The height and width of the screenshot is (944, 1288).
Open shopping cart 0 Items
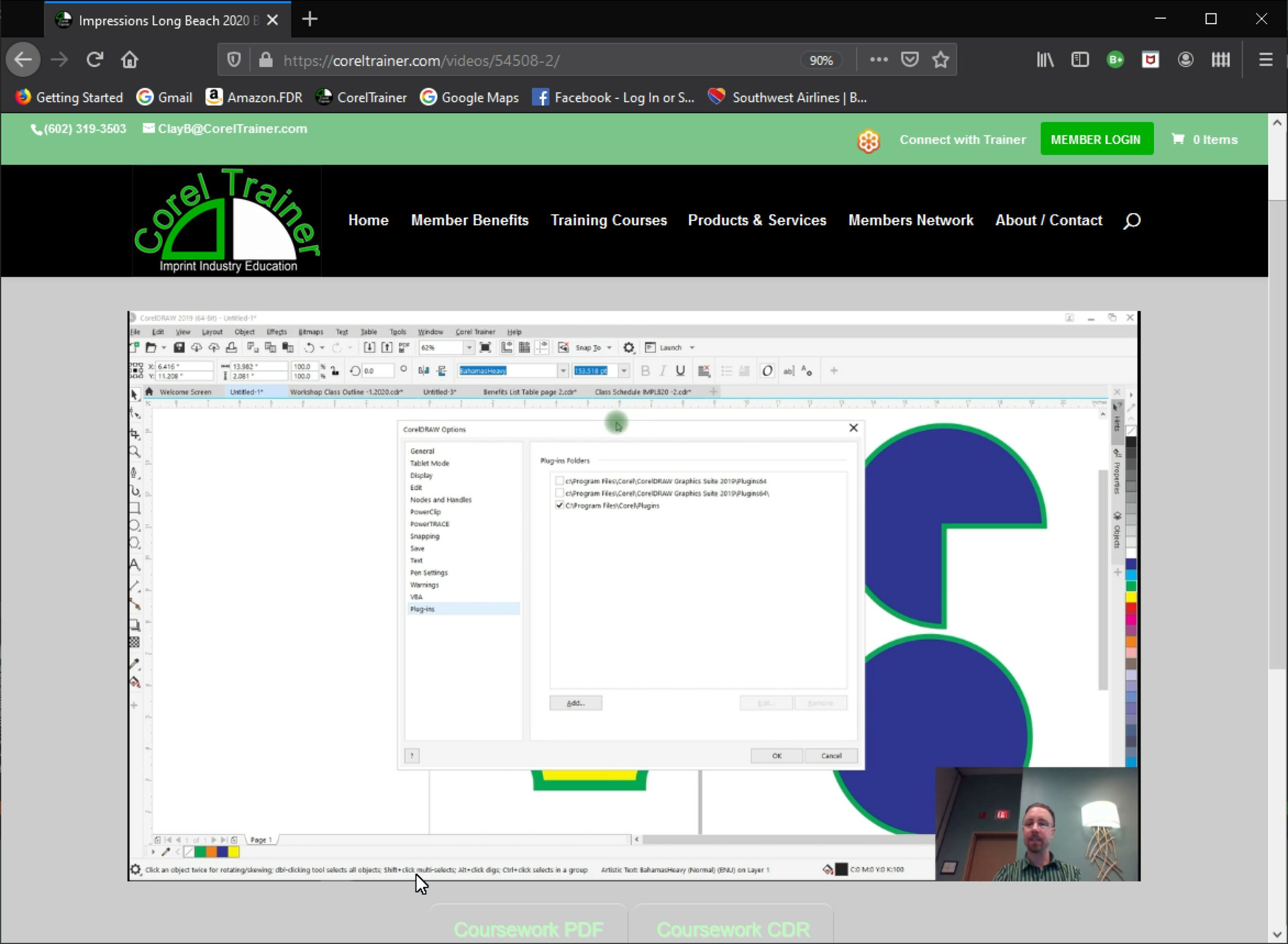coord(1204,140)
